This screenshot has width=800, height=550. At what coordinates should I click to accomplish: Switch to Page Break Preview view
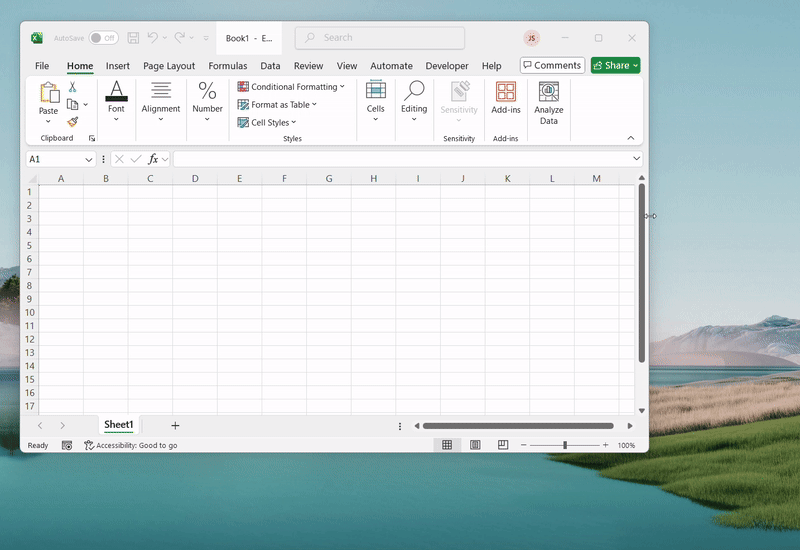tap(503, 445)
